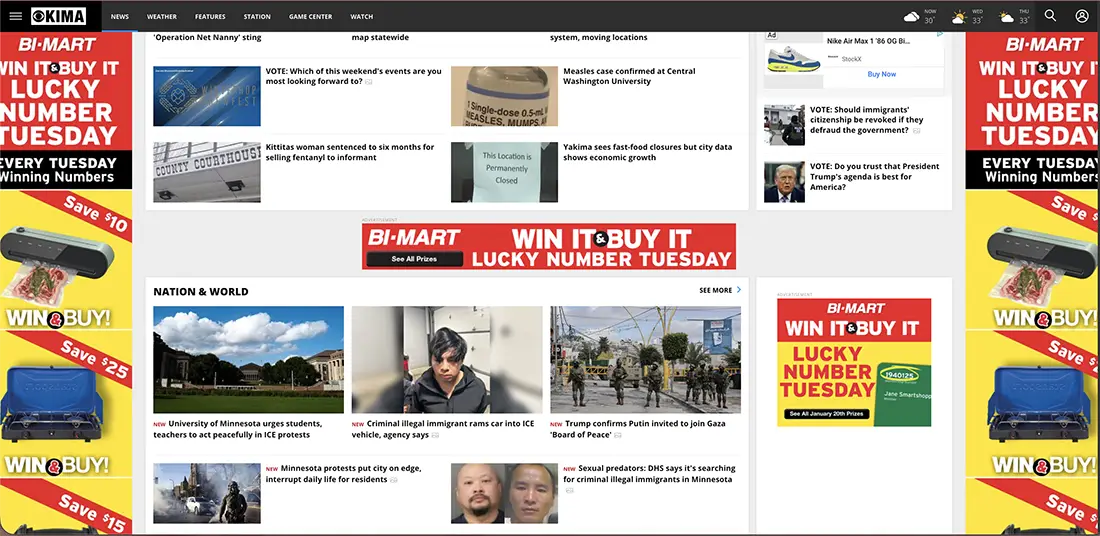Click the Nike Air Max 1 '86 ad title
Viewport: 1100px width, 536px height.
coord(868,41)
